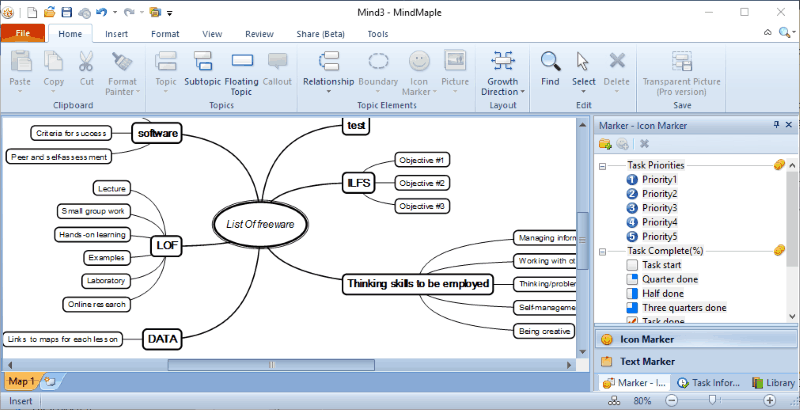800x410 pixels.
Task: Open the Undo history dropdown arrow
Action: coord(115,13)
